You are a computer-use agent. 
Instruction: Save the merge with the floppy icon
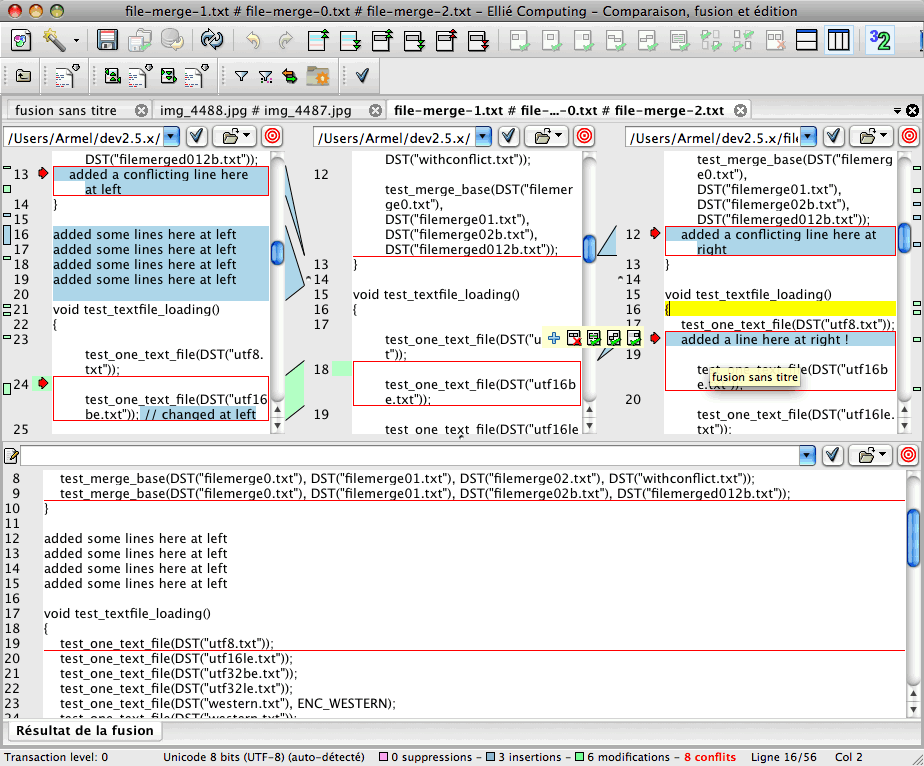click(107, 41)
